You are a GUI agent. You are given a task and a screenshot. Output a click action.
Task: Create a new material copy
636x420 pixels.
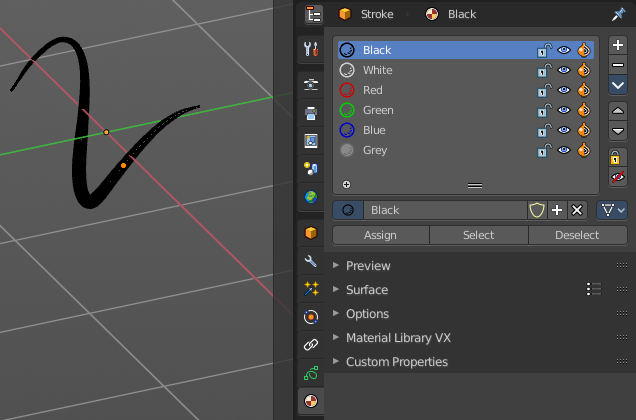[x=557, y=210]
